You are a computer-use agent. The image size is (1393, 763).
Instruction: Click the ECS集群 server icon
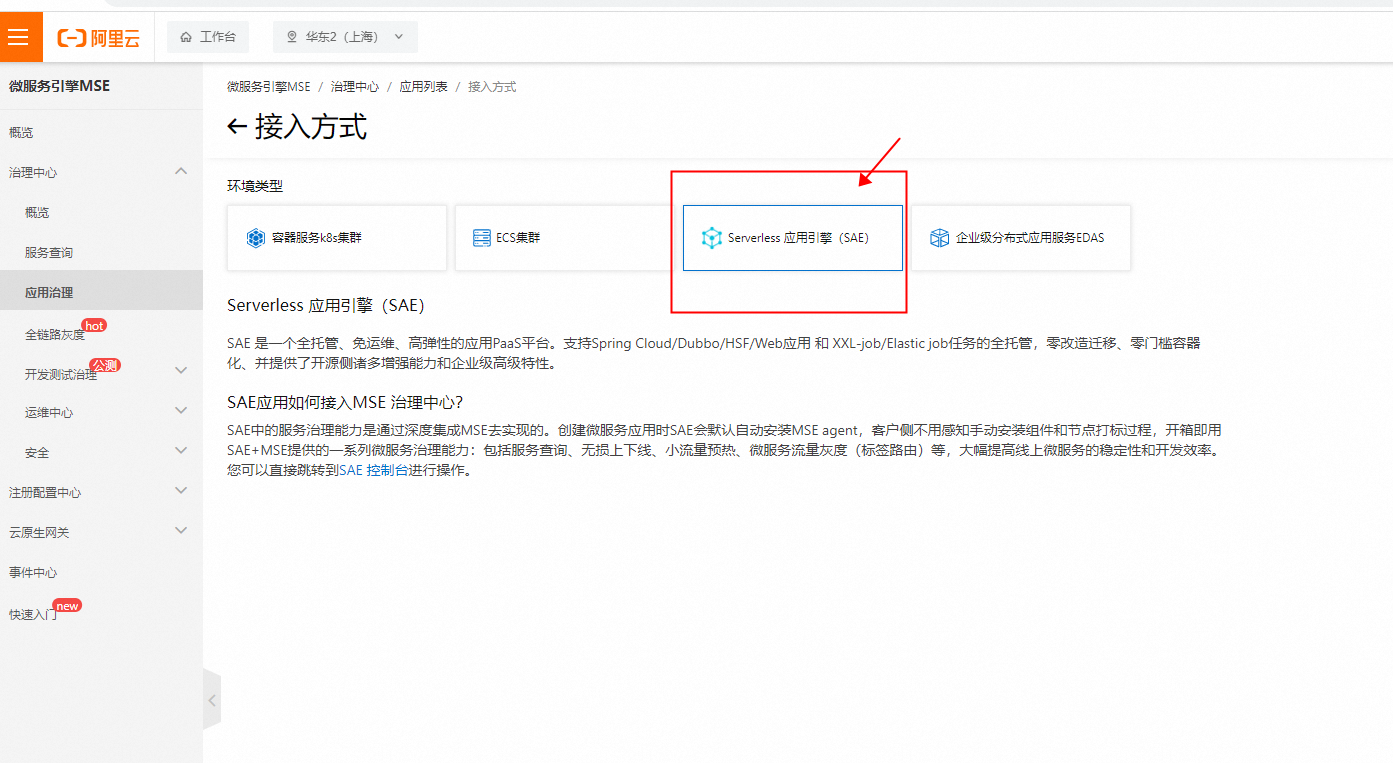pos(482,238)
